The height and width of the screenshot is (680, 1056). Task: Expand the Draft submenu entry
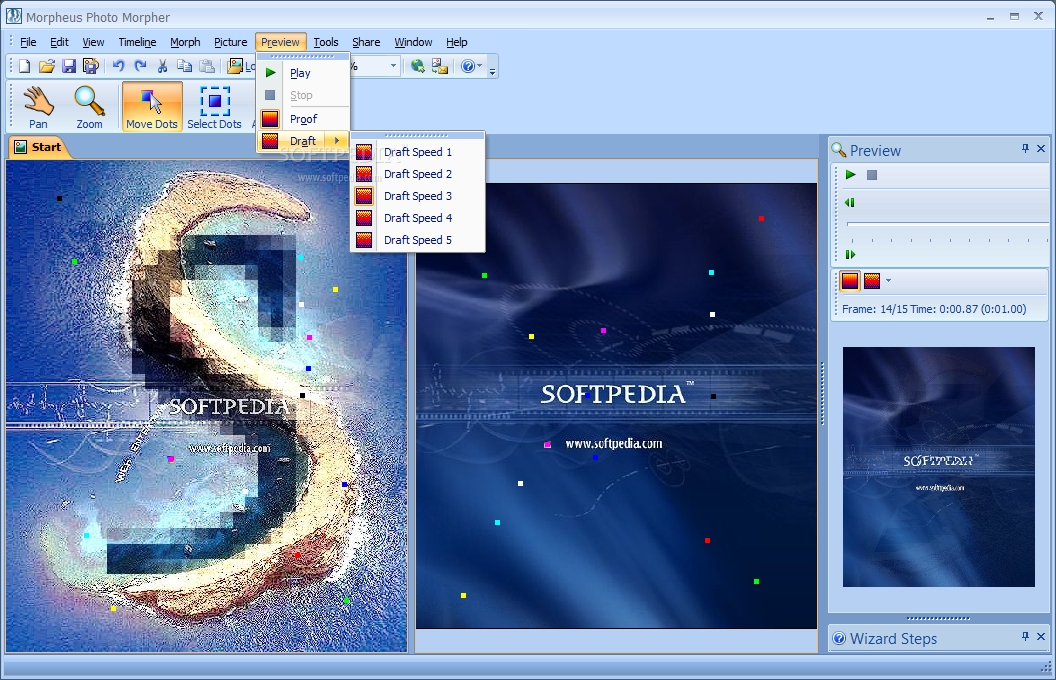point(303,141)
